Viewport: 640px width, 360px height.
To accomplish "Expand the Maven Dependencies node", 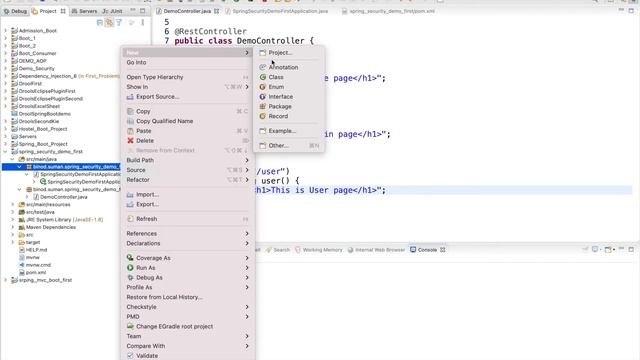I will tap(13, 227).
